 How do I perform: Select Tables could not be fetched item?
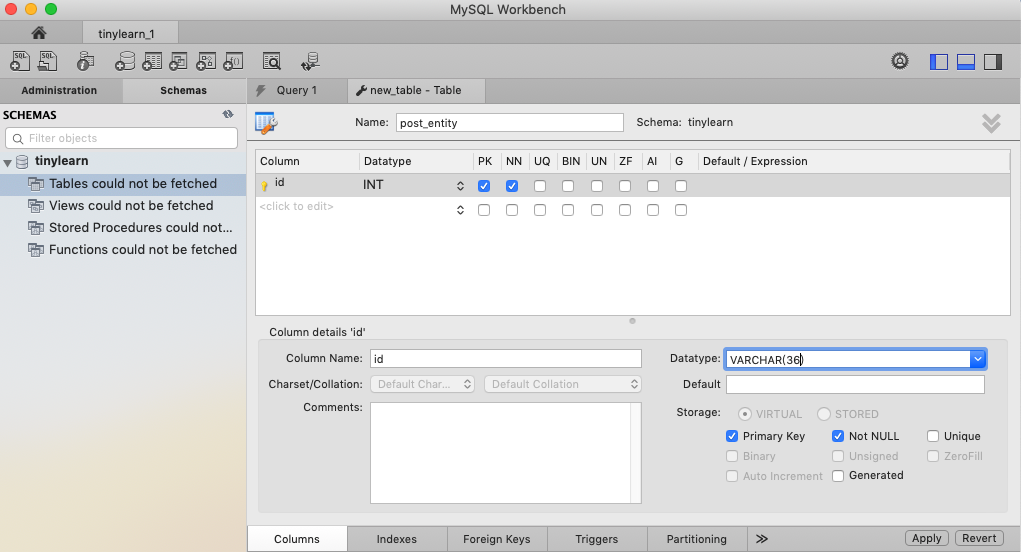click(123, 184)
